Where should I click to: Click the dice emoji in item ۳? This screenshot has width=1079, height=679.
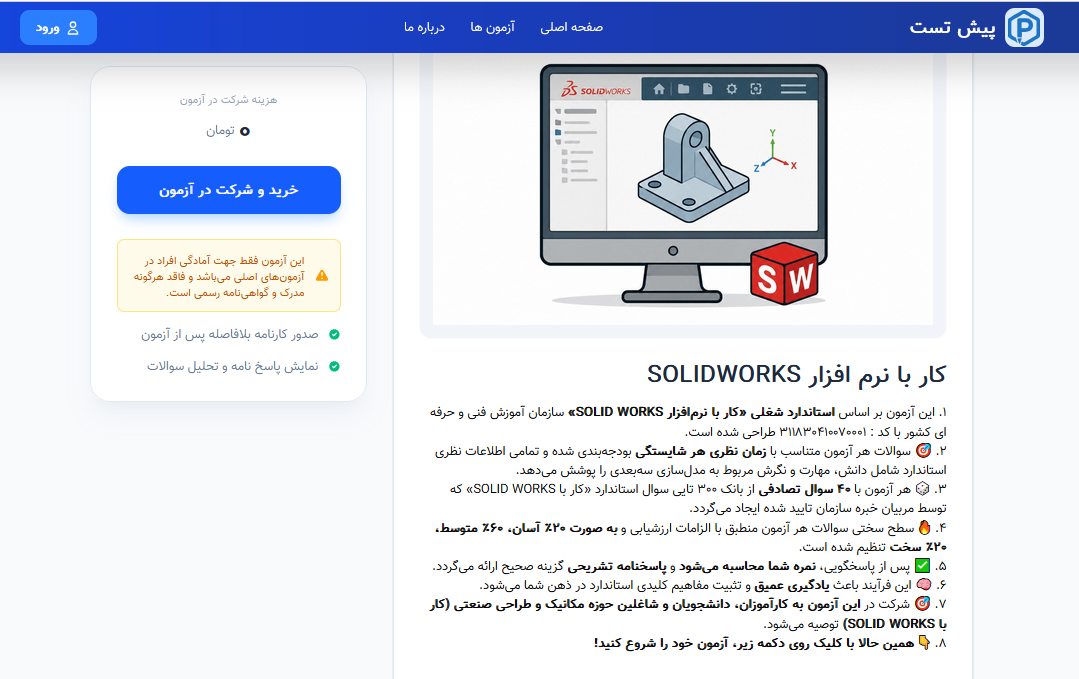923,489
